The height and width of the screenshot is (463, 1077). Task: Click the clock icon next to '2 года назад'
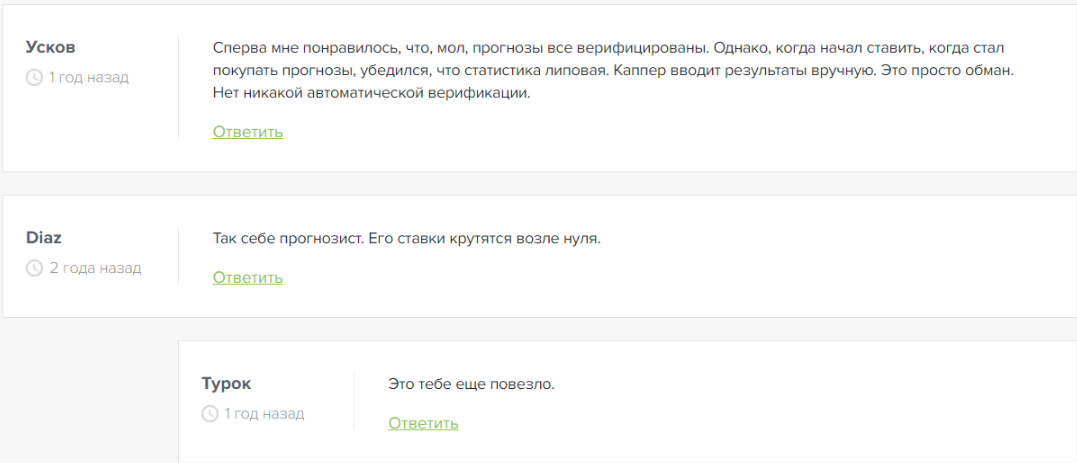[x=35, y=268]
